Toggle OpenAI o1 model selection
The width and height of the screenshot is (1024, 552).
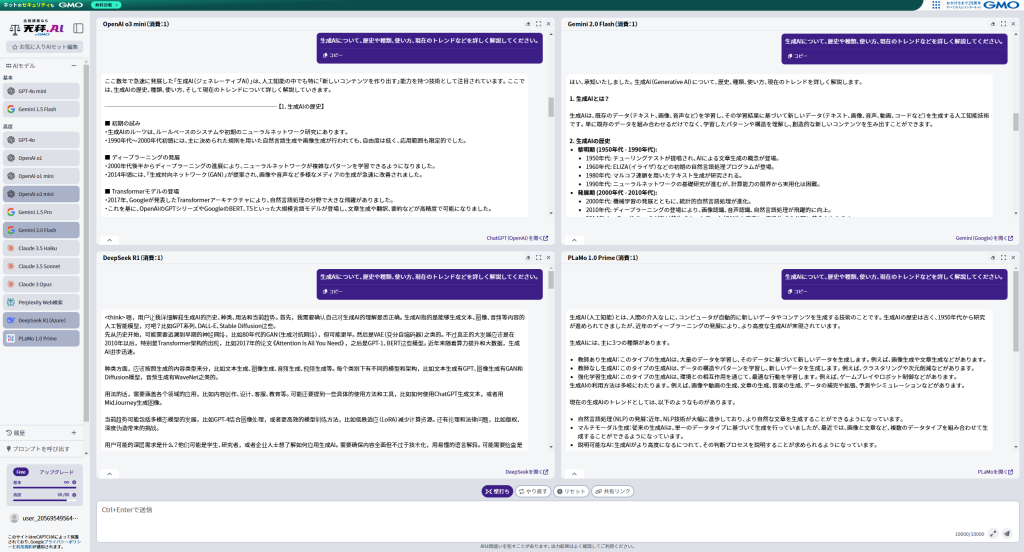(41, 158)
